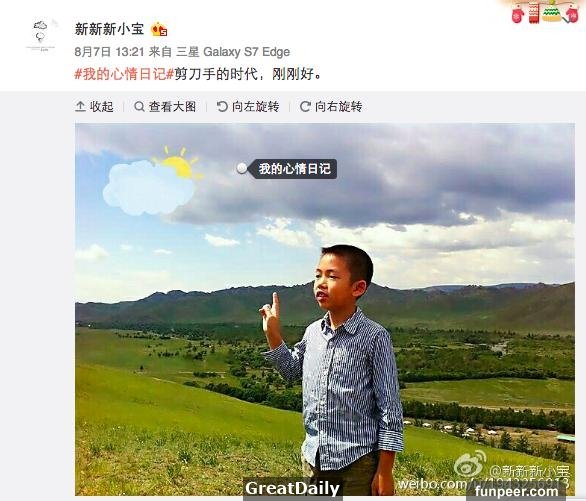The width and height of the screenshot is (586, 501).
Task: Rotate the image left with 向左旋转
Action: [x=248, y=106]
